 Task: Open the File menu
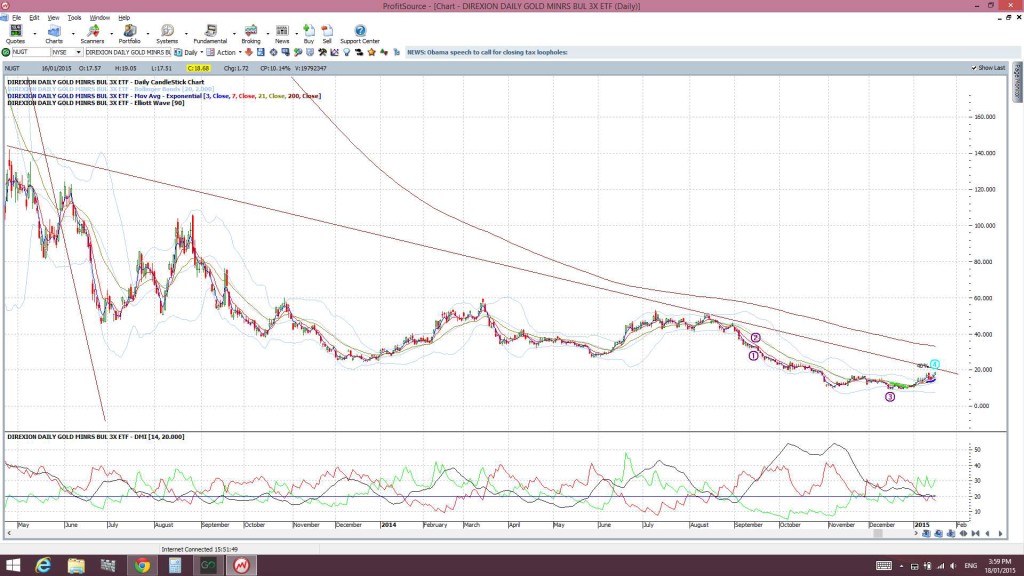click(16, 18)
